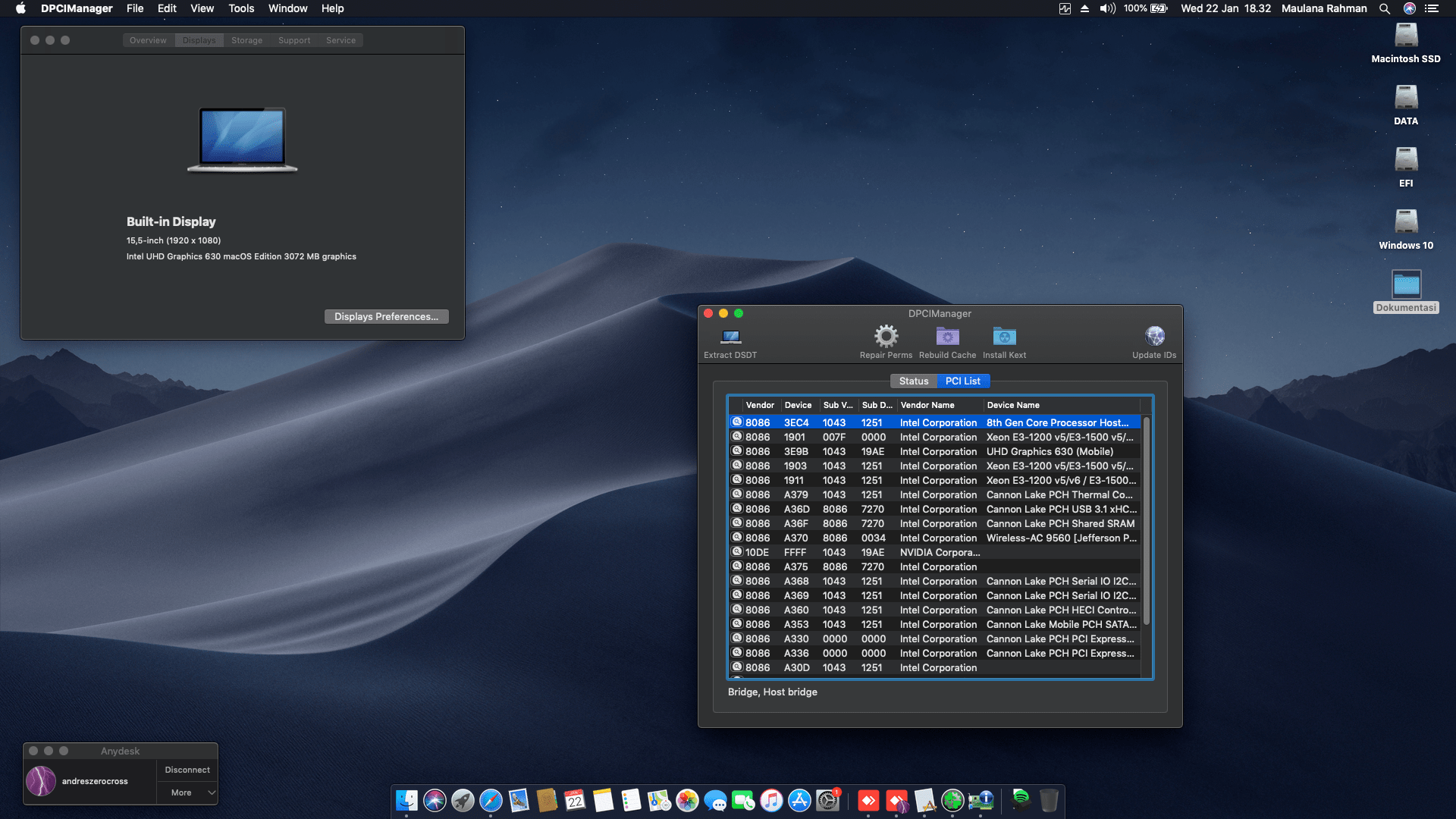Image resolution: width=1456 pixels, height=819 pixels.
Task: Click the Repair Perms gear icon
Action: (886, 336)
